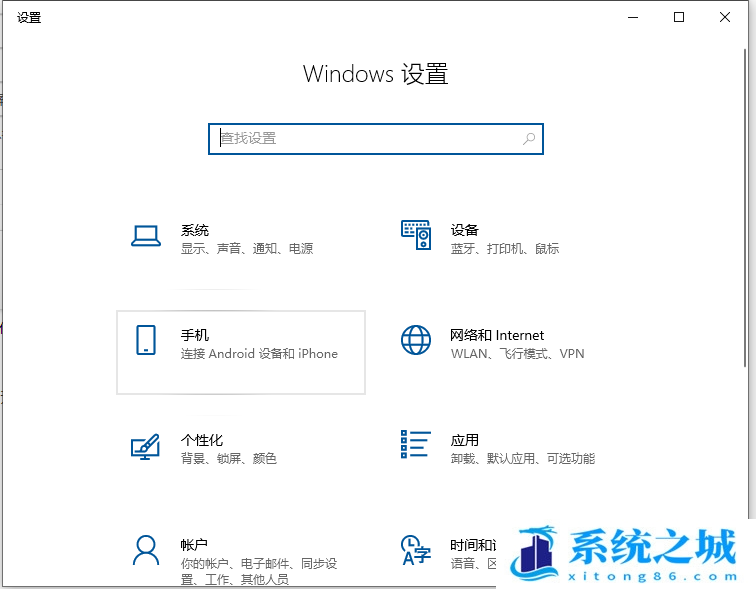Click the Accounts person icon
This screenshot has width=756, height=589.
point(146,550)
